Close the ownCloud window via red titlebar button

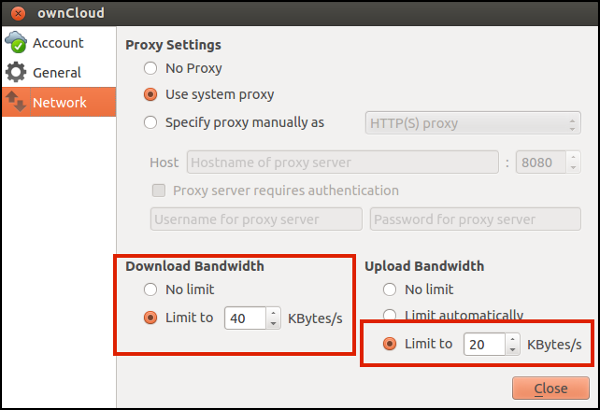click(x=18, y=14)
